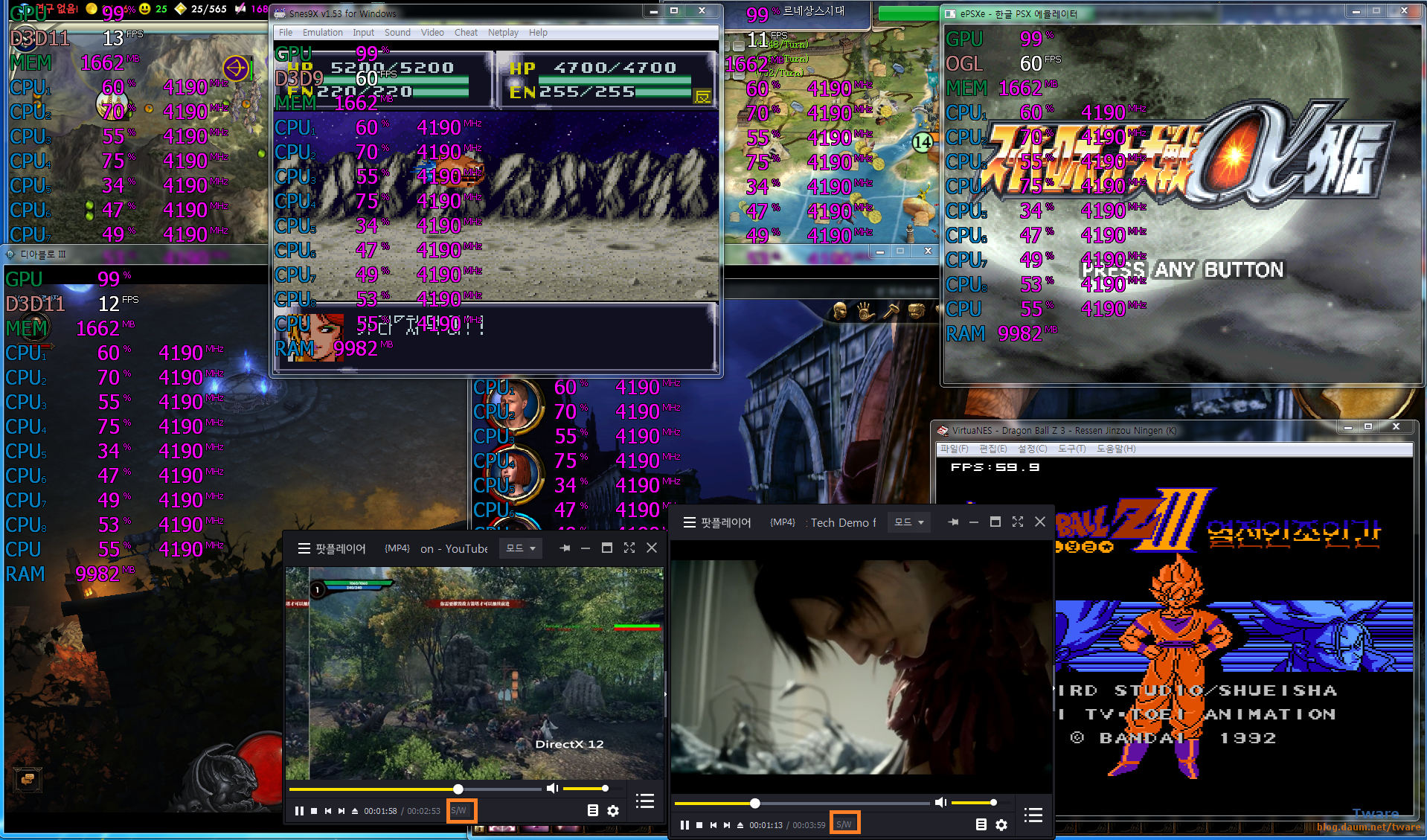Open the Help menu in Snes9X
The image size is (1427, 840).
tap(538, 33)
